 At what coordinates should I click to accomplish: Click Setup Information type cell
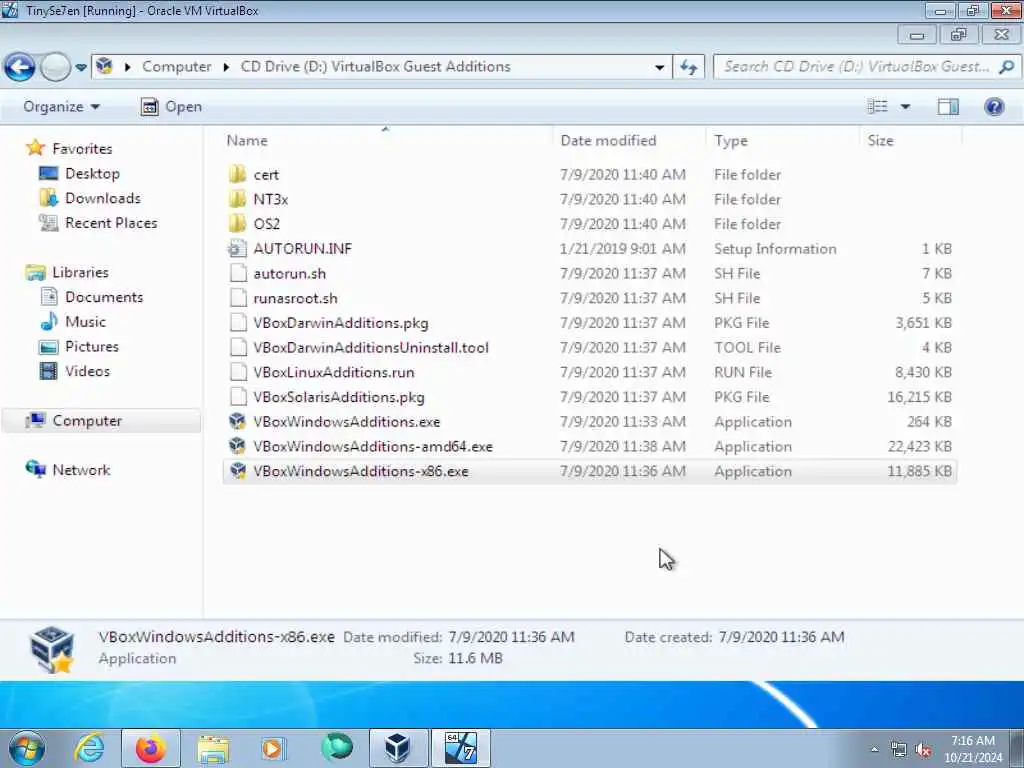[775, 249]
